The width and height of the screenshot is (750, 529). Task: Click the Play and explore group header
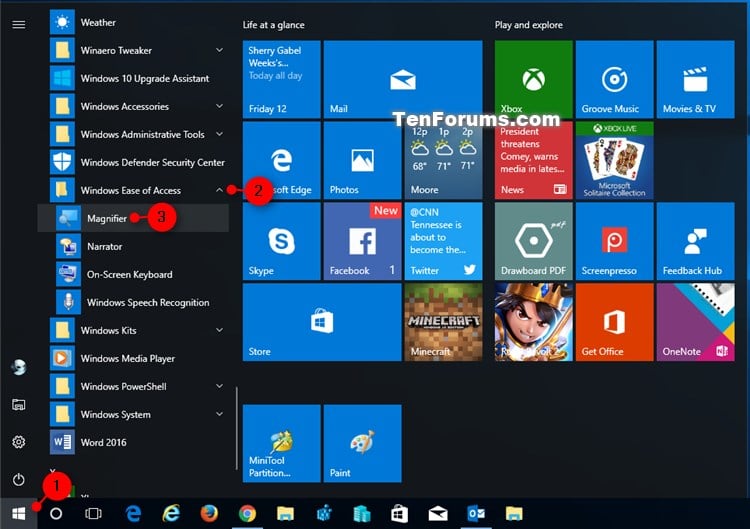[529, 25]
